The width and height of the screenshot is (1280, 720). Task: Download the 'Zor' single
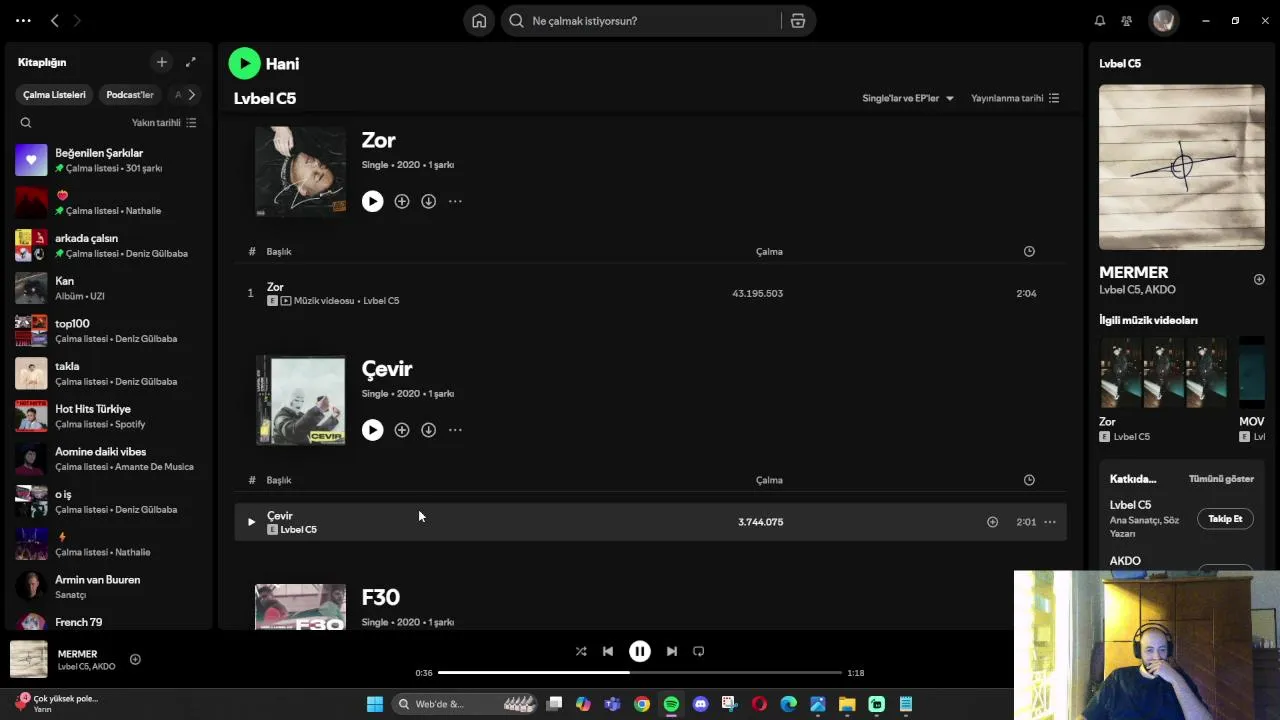(x=428, y=201)
